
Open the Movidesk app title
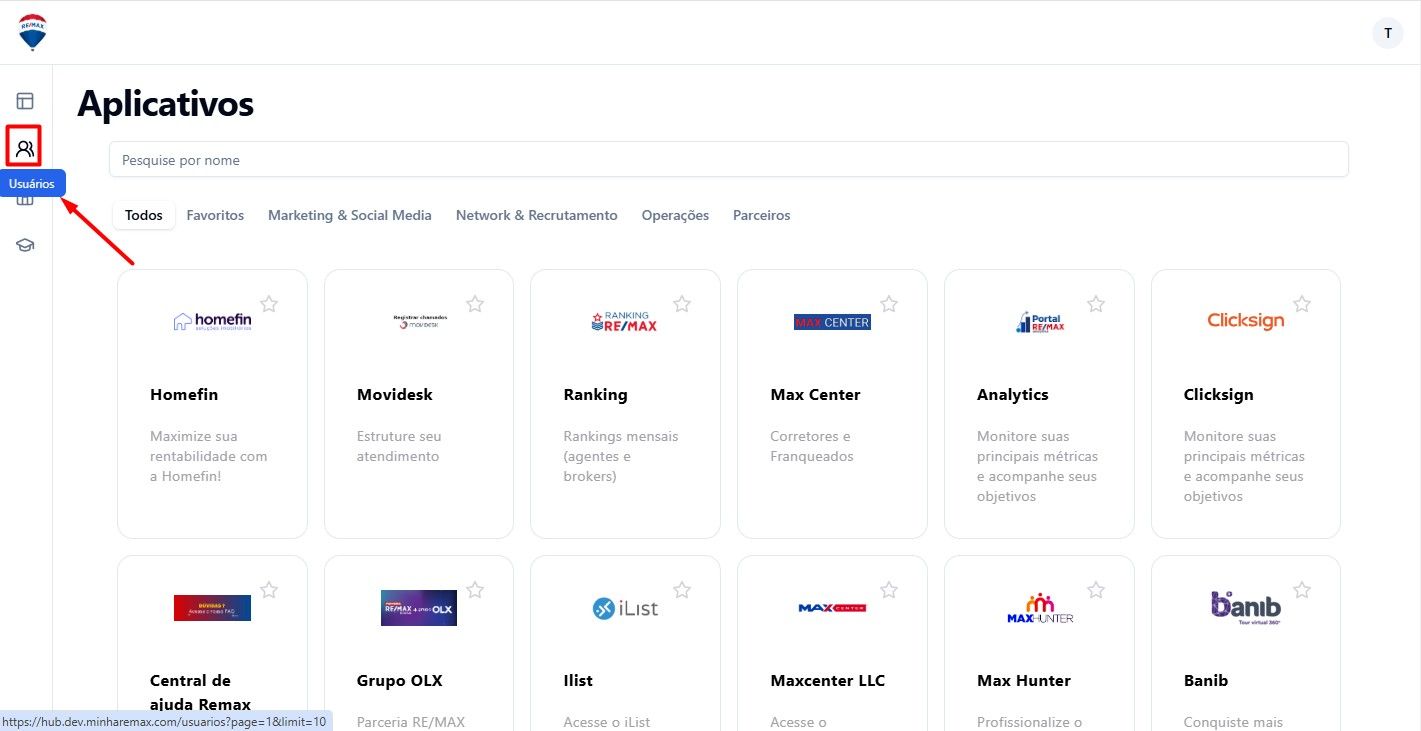(395, 394)
